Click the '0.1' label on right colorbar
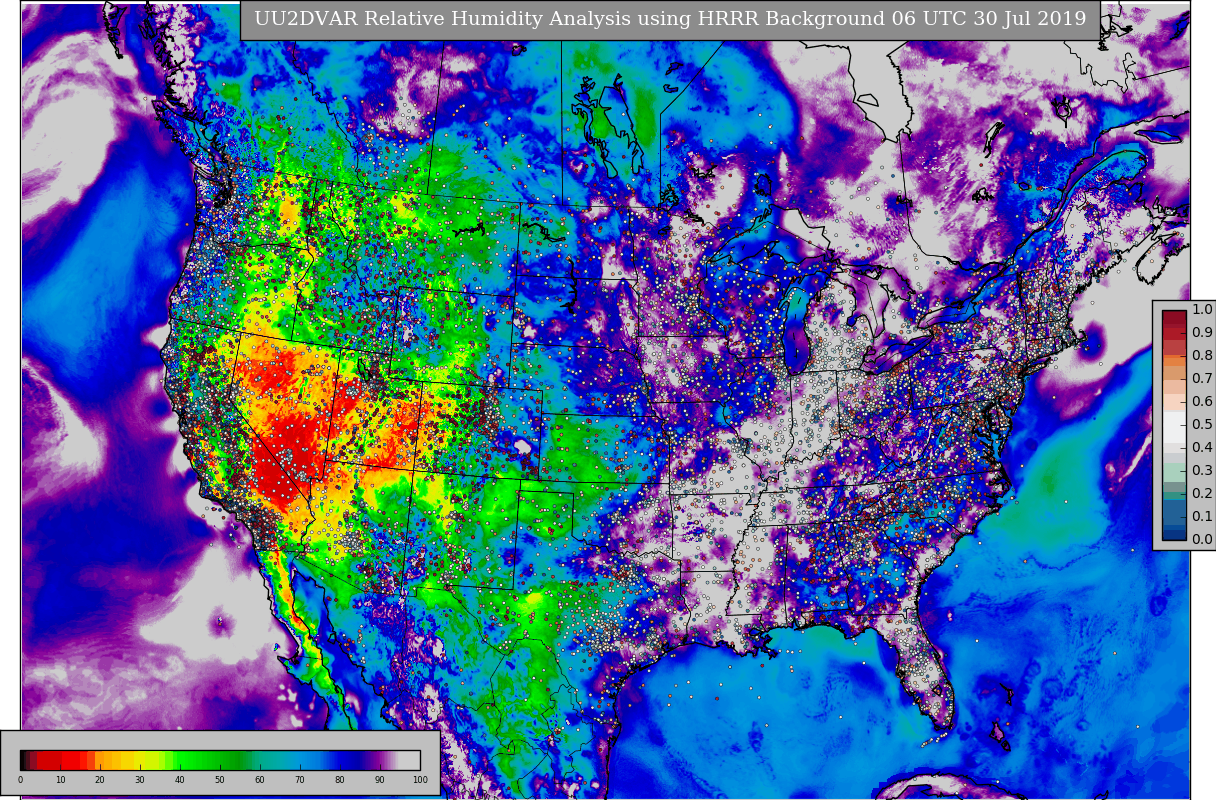Screen dimensions: 1216x800 [x=1202, y=517]
